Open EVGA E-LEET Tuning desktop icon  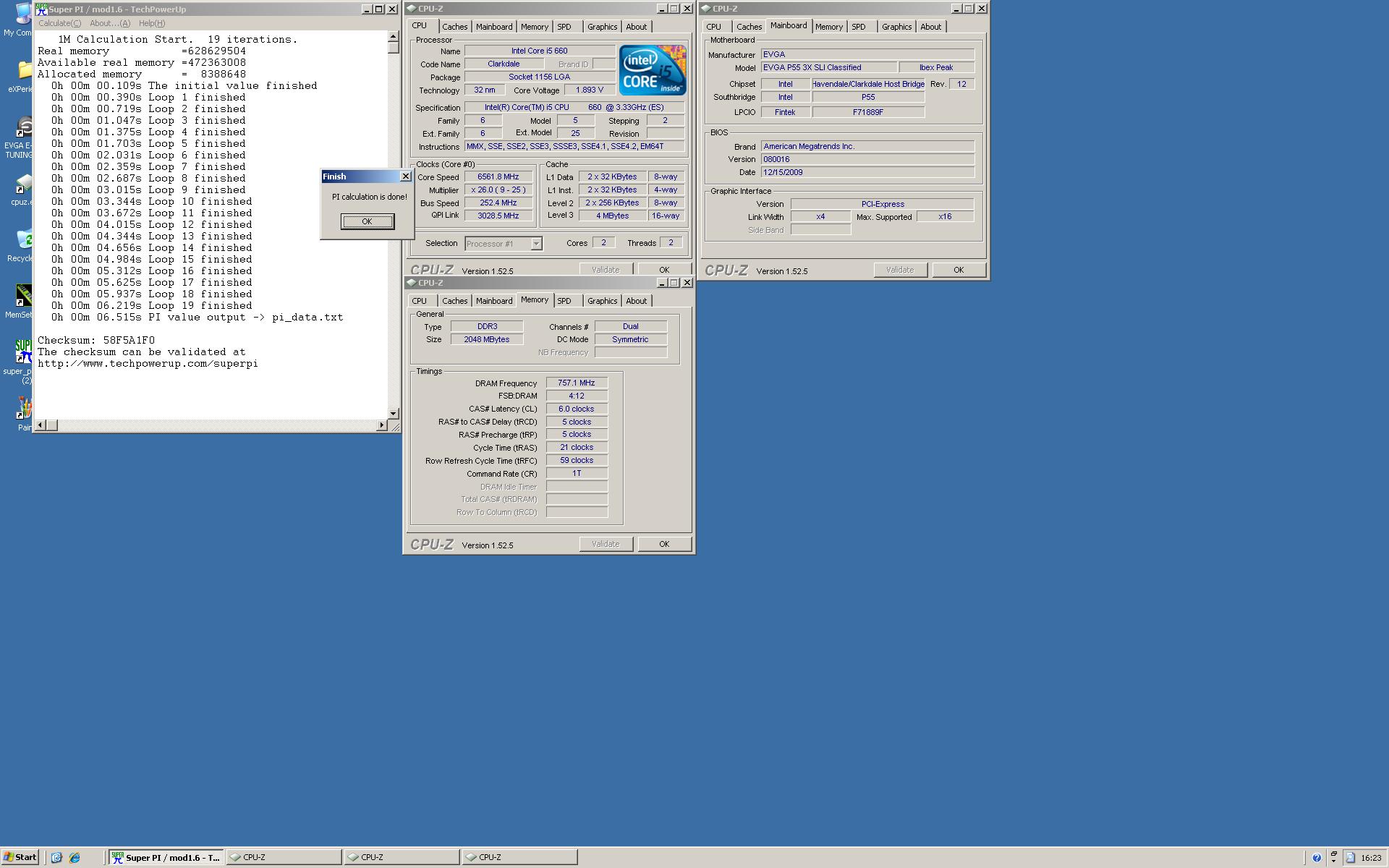pos(20,137)
